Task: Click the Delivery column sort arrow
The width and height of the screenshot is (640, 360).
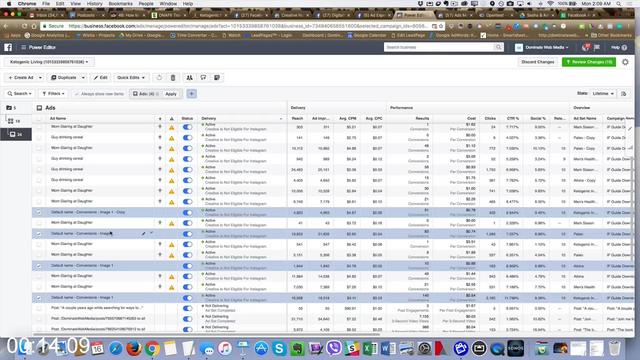Action: 281,119
